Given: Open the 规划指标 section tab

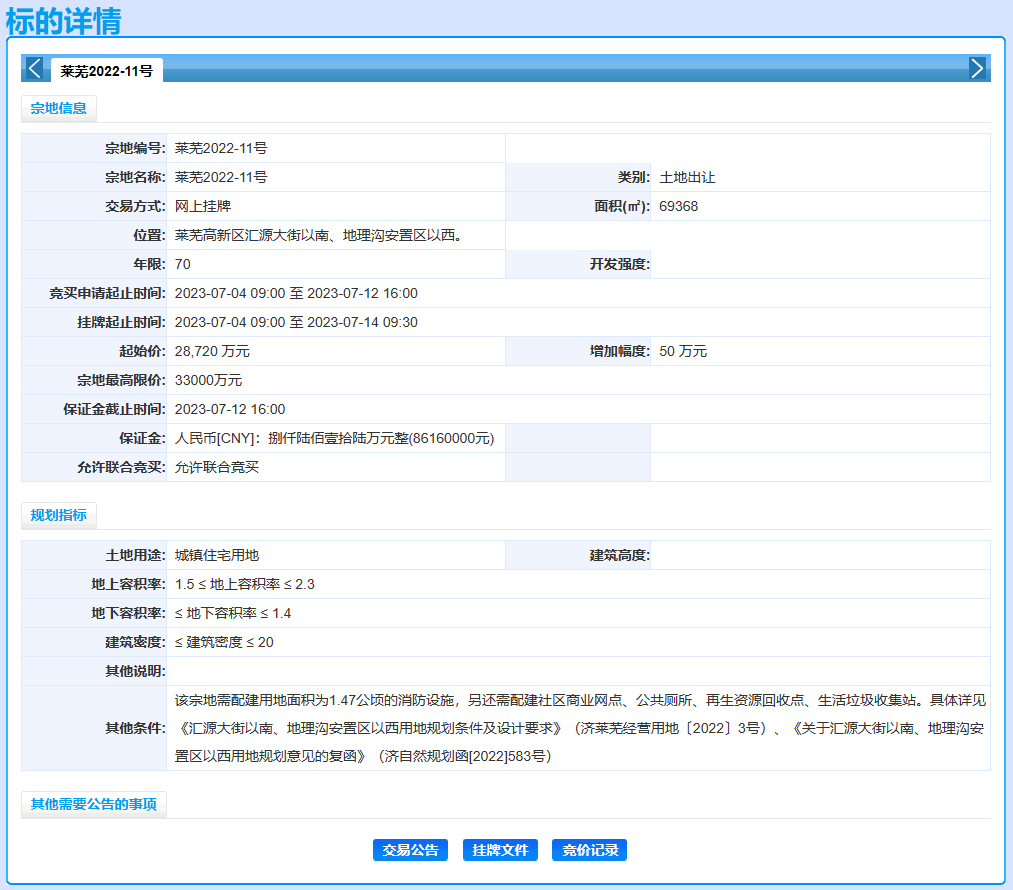Looking at the screenshot, I should [59, 515].
